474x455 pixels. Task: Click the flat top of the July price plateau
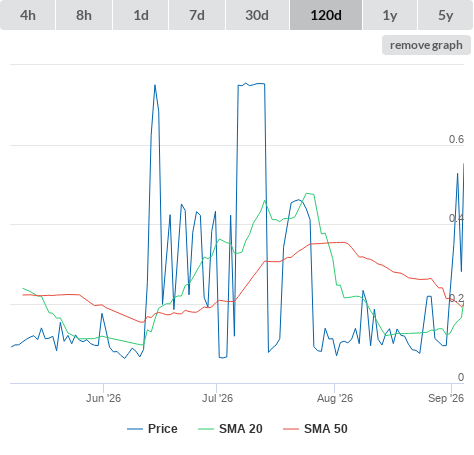click(x=251, y=84)
